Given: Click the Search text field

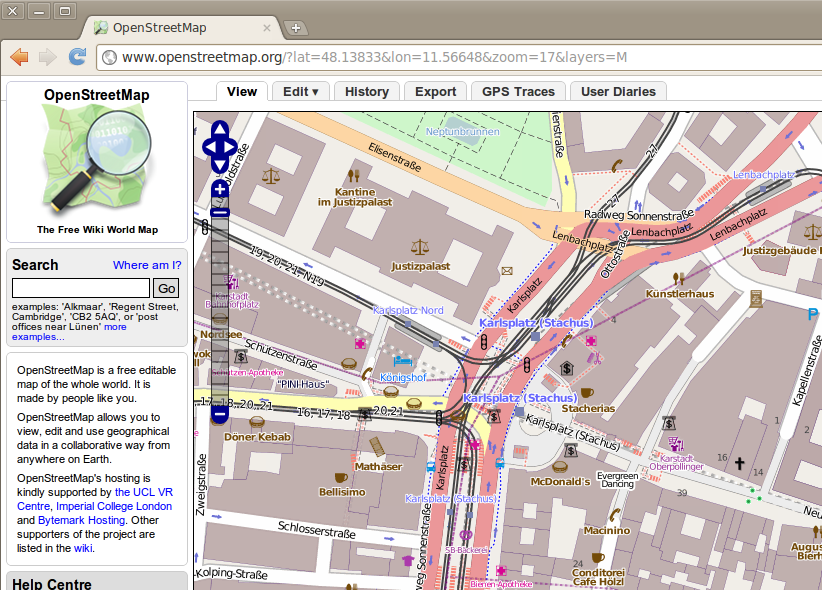Looking at the screenshot, I should click(81, 288).
